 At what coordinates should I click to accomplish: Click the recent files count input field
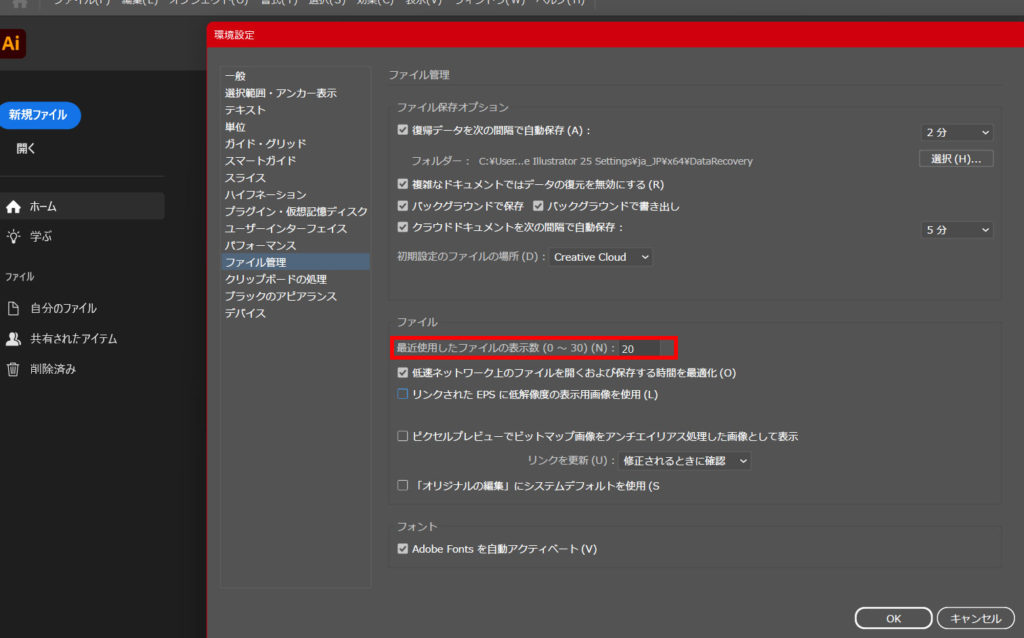[638, 349]
